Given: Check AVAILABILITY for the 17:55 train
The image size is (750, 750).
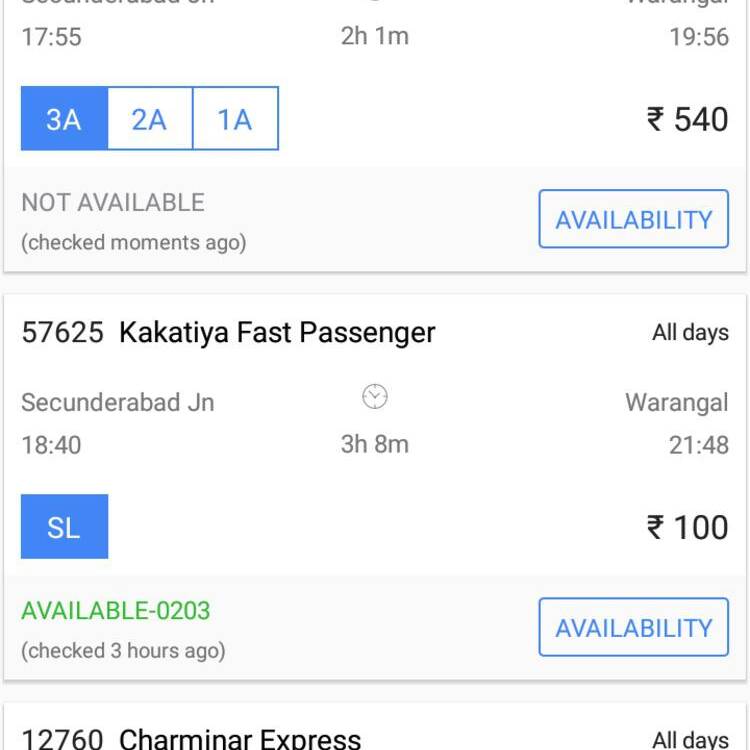Looking at the screenshot, I should coord(633,219).
